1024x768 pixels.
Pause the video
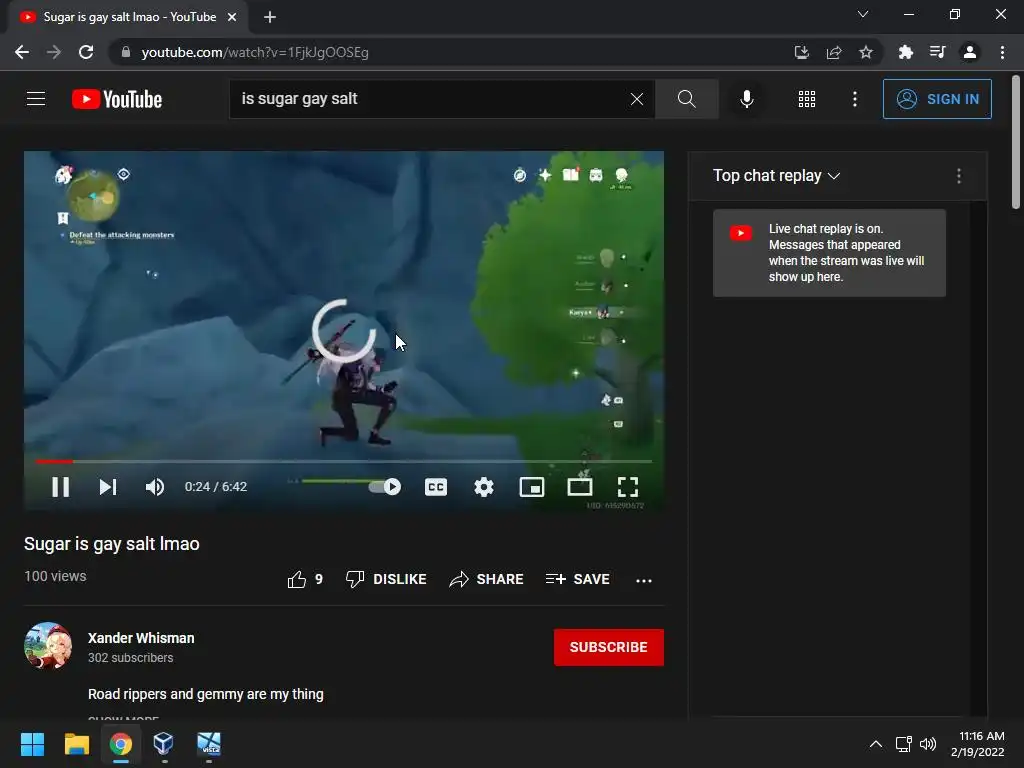coord(61,487)
